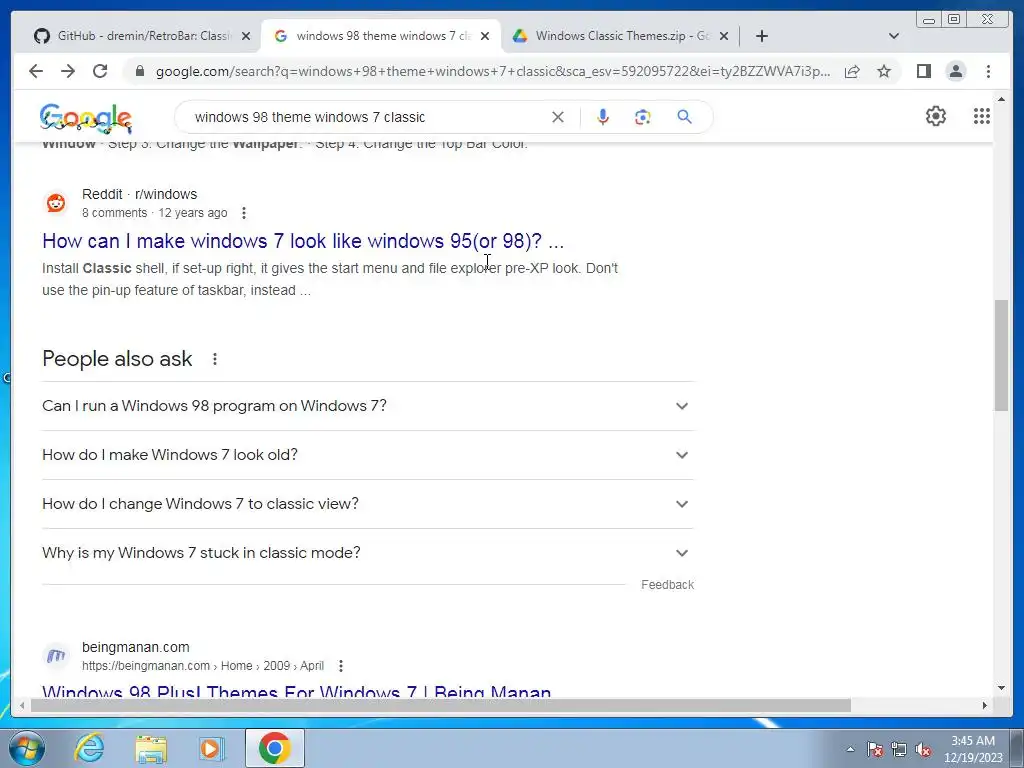This screenshot has width=1024, height=768.
Task: Bookmark this page with the star
Action: point(884,71)
